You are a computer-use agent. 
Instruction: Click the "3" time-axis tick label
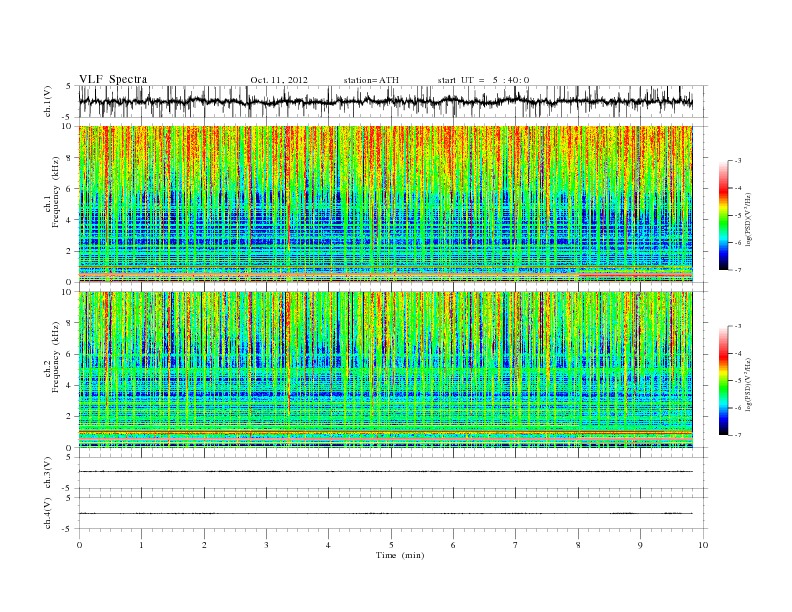click(266, 545)
